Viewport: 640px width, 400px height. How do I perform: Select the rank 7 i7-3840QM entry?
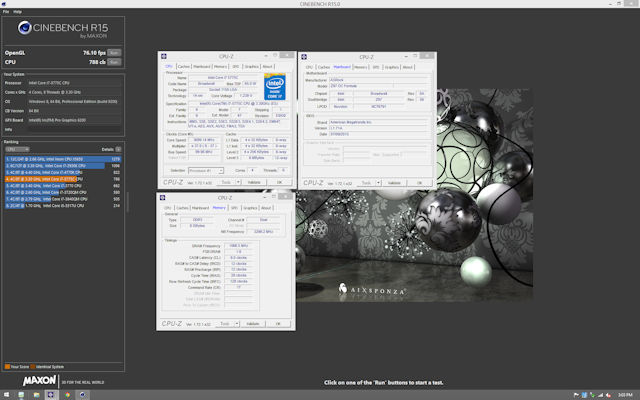click(x=63, y=199)
